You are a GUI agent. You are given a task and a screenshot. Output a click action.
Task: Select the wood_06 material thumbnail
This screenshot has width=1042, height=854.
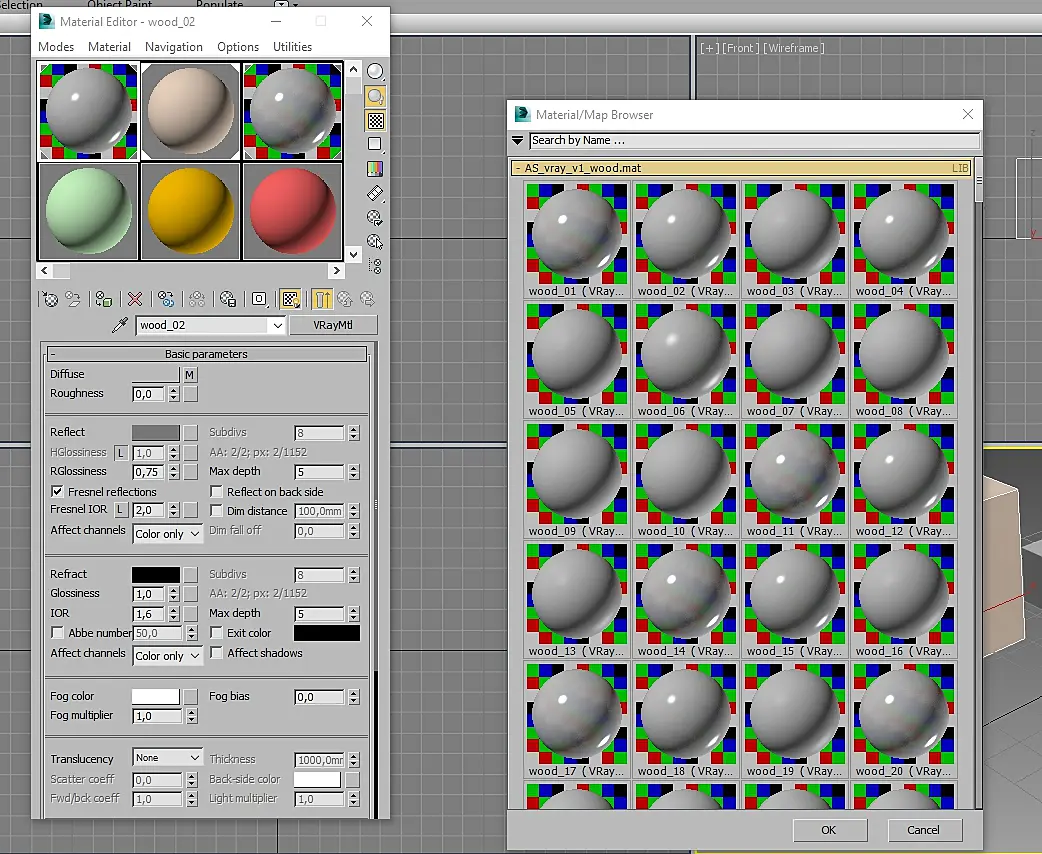tap(685, 360)
